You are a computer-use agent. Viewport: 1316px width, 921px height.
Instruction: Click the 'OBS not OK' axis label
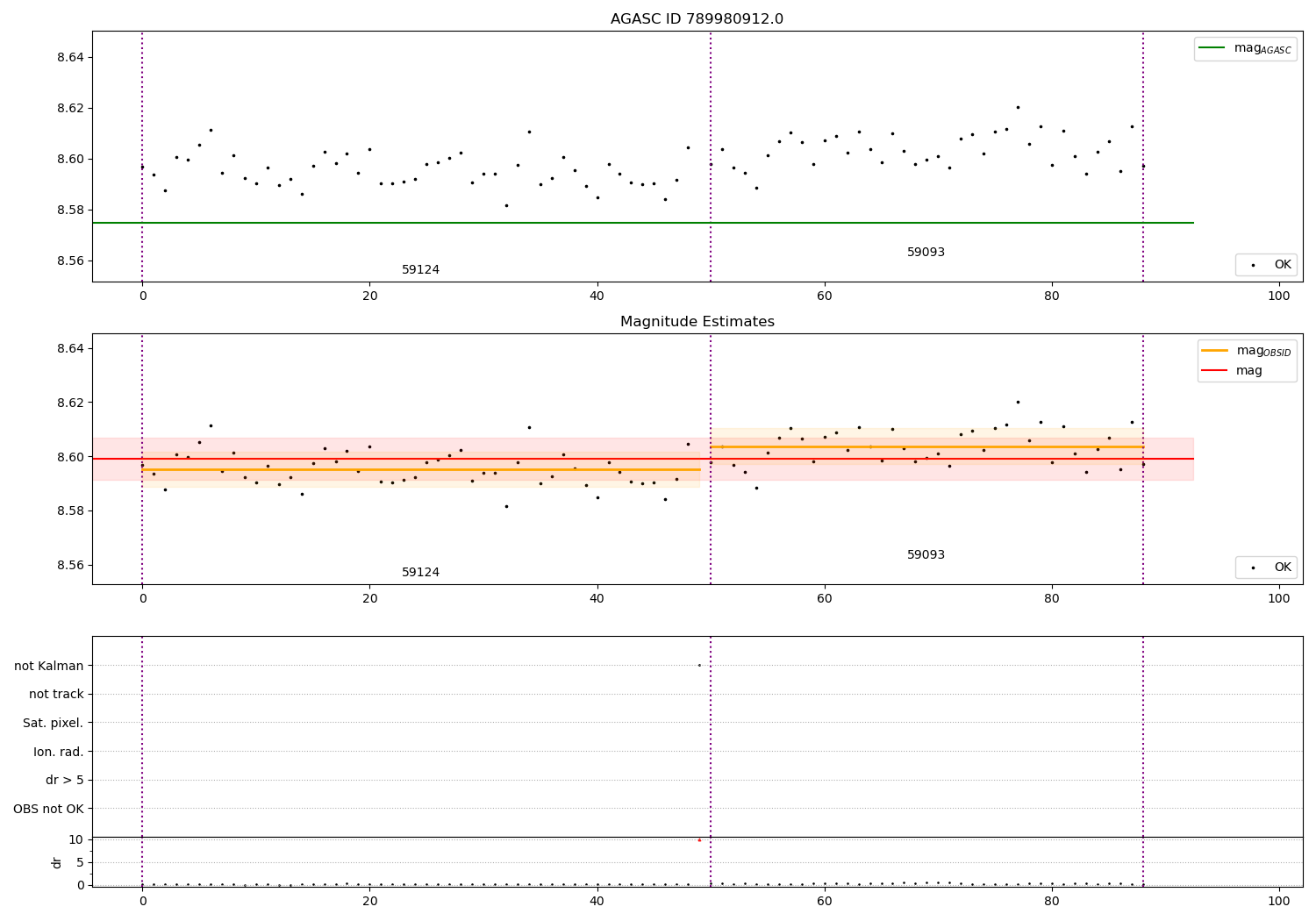point(48,809)
